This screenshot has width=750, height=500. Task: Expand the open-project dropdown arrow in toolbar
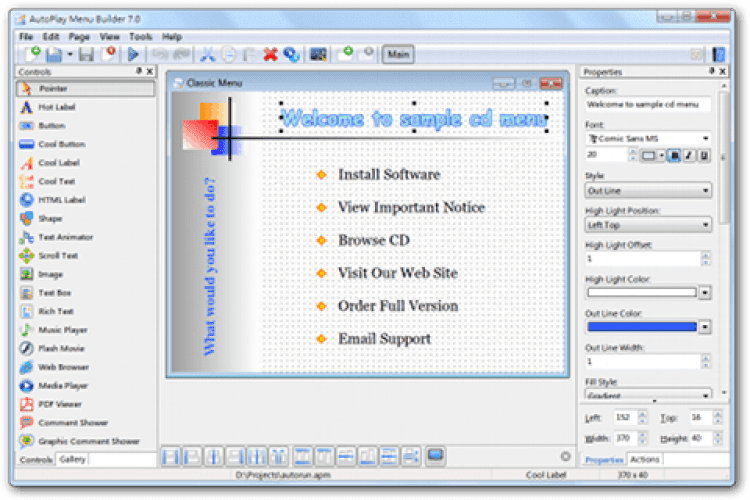70,55
